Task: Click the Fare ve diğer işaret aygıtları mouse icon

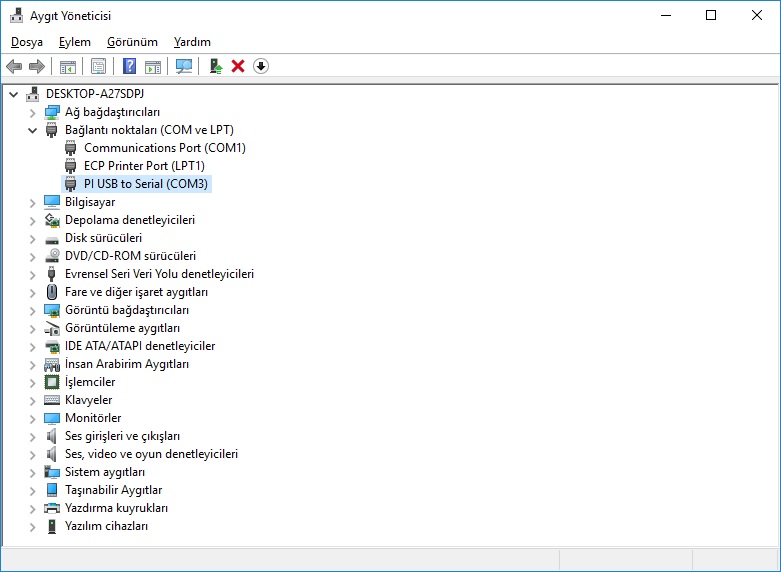Action: click(x=51, y=292)
